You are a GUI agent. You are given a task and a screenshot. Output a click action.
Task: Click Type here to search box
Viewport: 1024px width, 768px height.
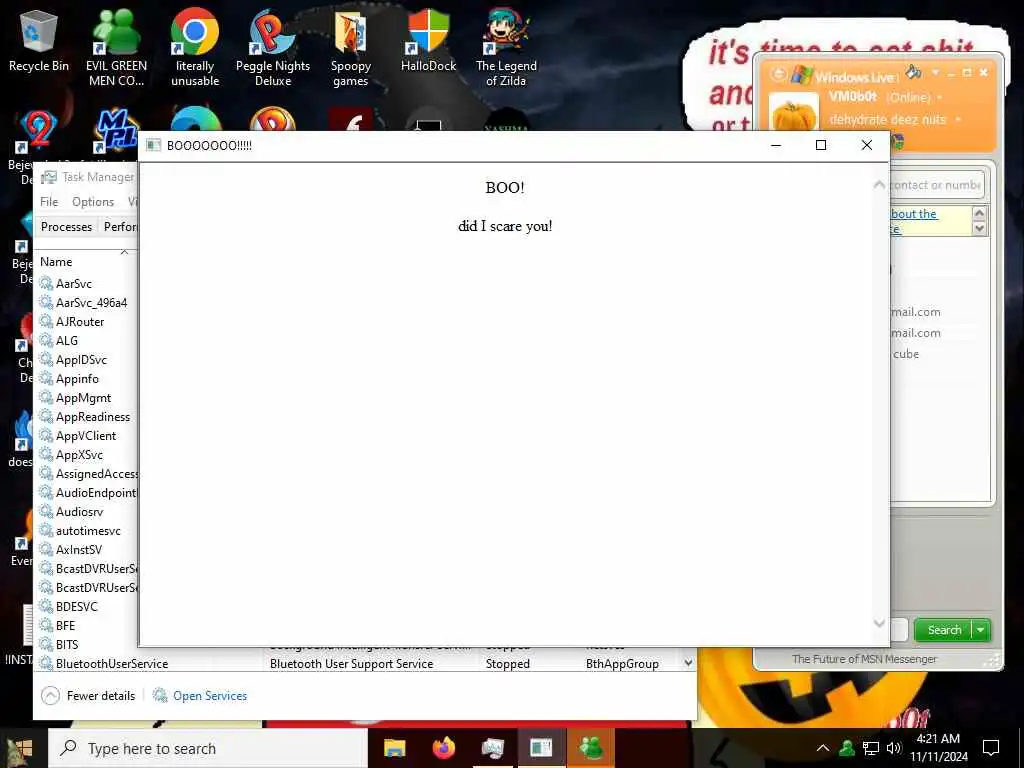tap(209, 748)
